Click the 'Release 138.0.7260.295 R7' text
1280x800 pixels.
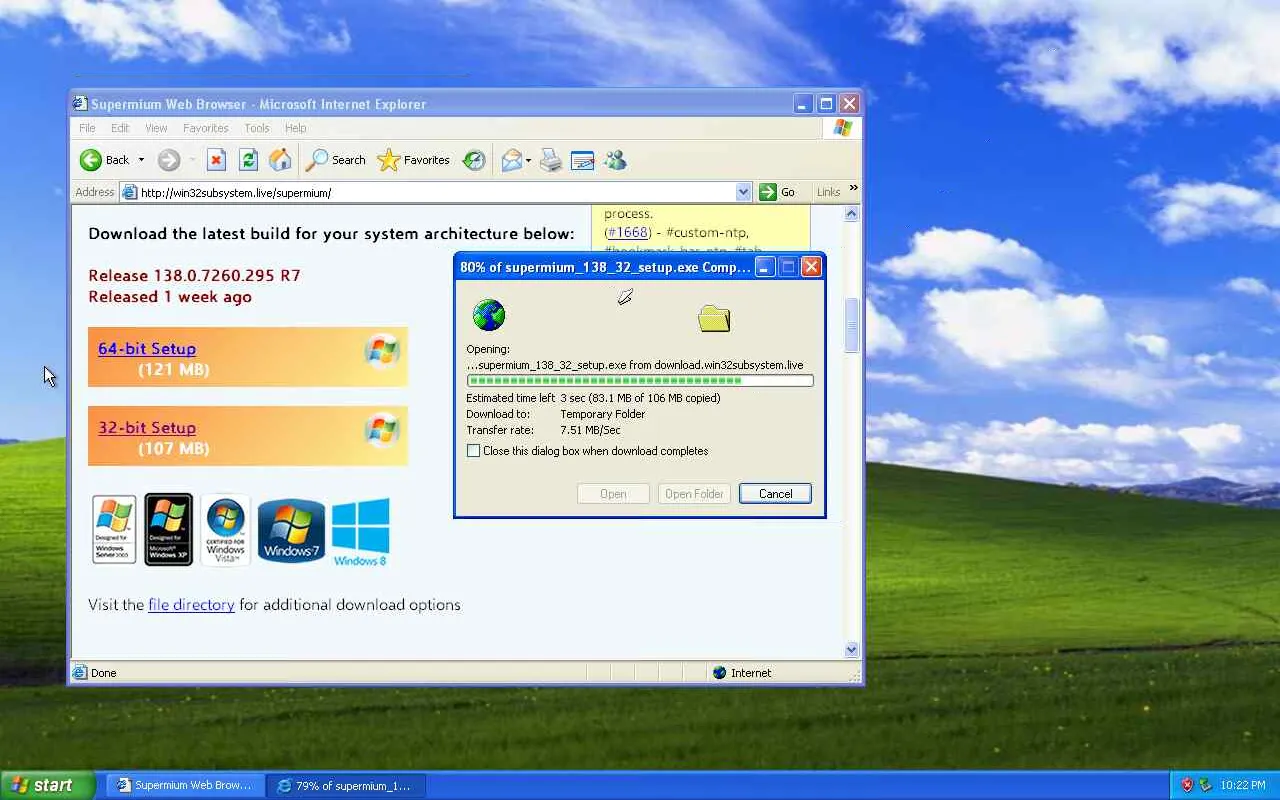pyautogui.click(x=194, y=275)
